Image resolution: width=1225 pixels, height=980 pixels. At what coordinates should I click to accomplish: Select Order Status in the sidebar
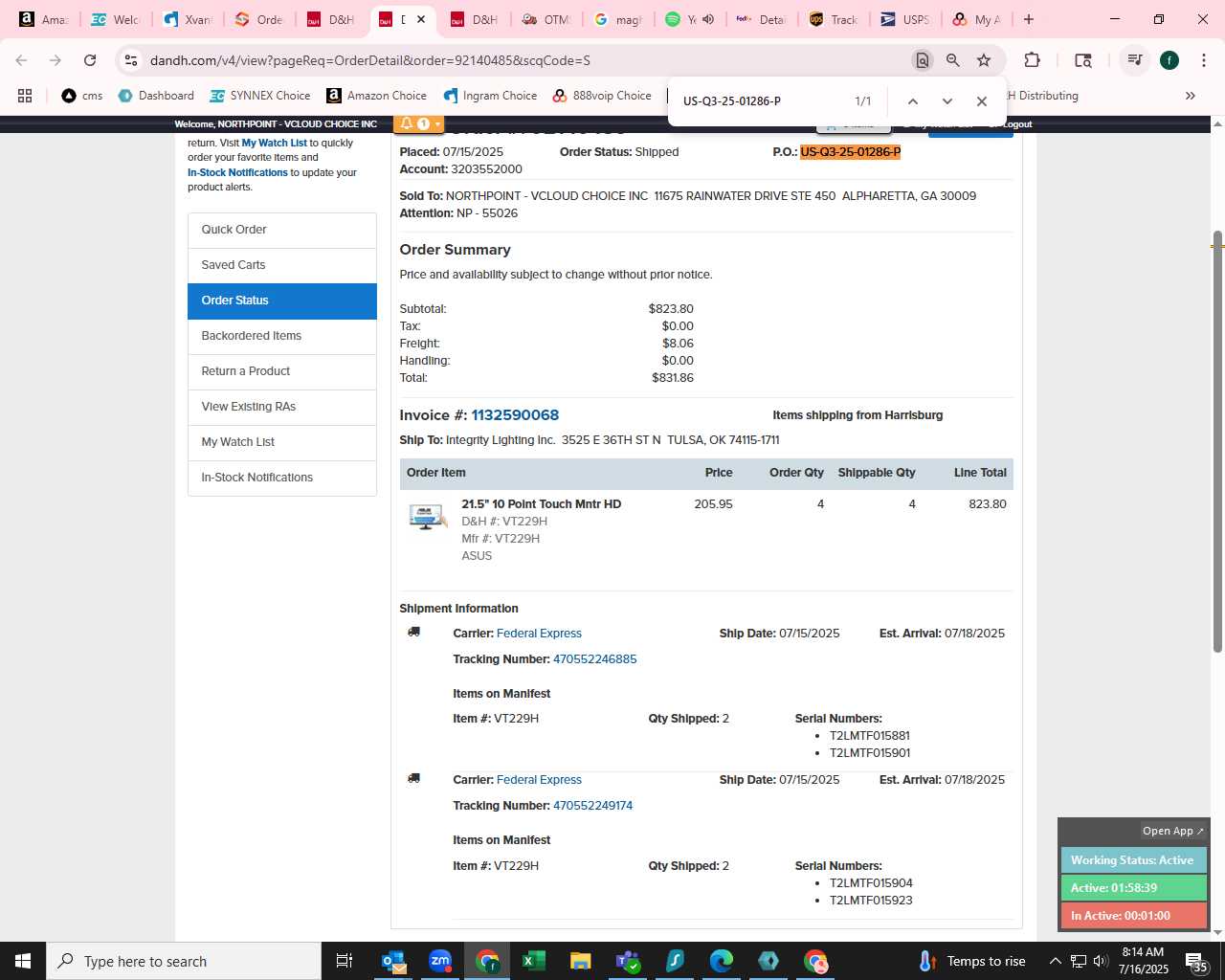pos(282,301)
